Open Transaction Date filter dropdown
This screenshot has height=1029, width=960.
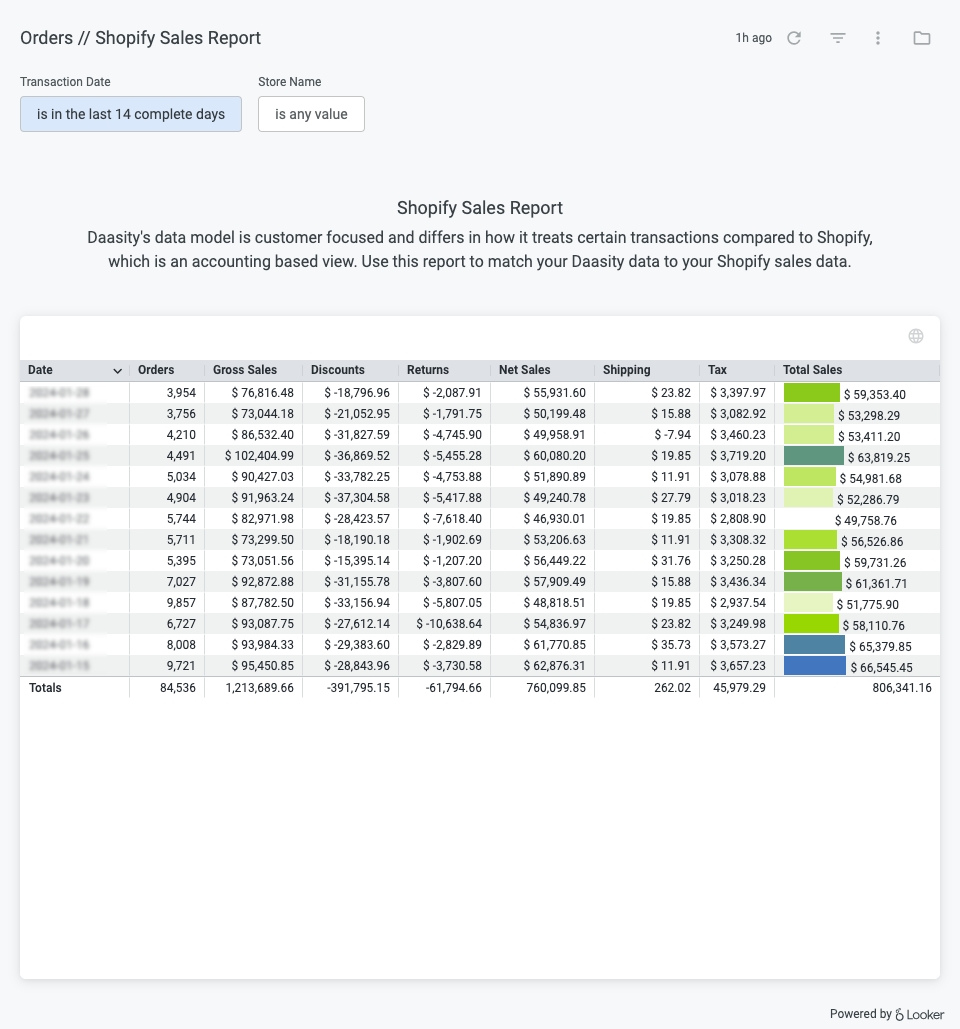coord(131,114)
